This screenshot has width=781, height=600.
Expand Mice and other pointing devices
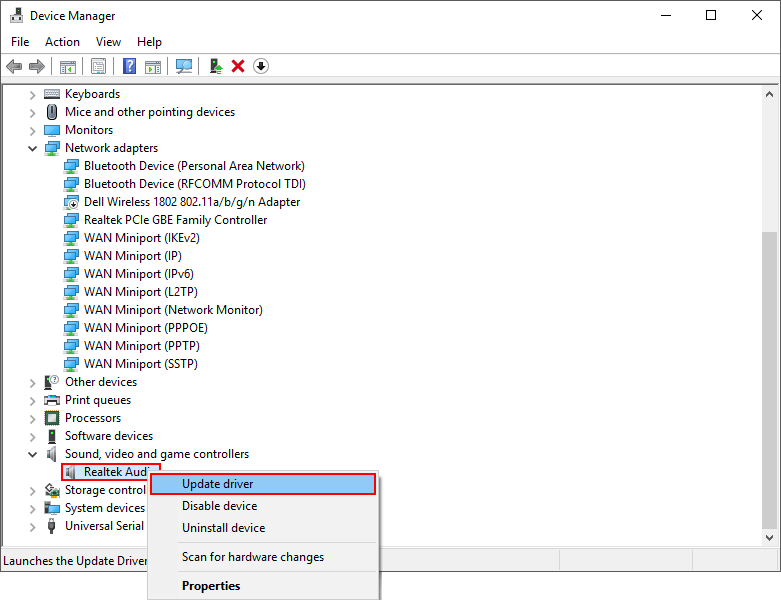(32, 113)
